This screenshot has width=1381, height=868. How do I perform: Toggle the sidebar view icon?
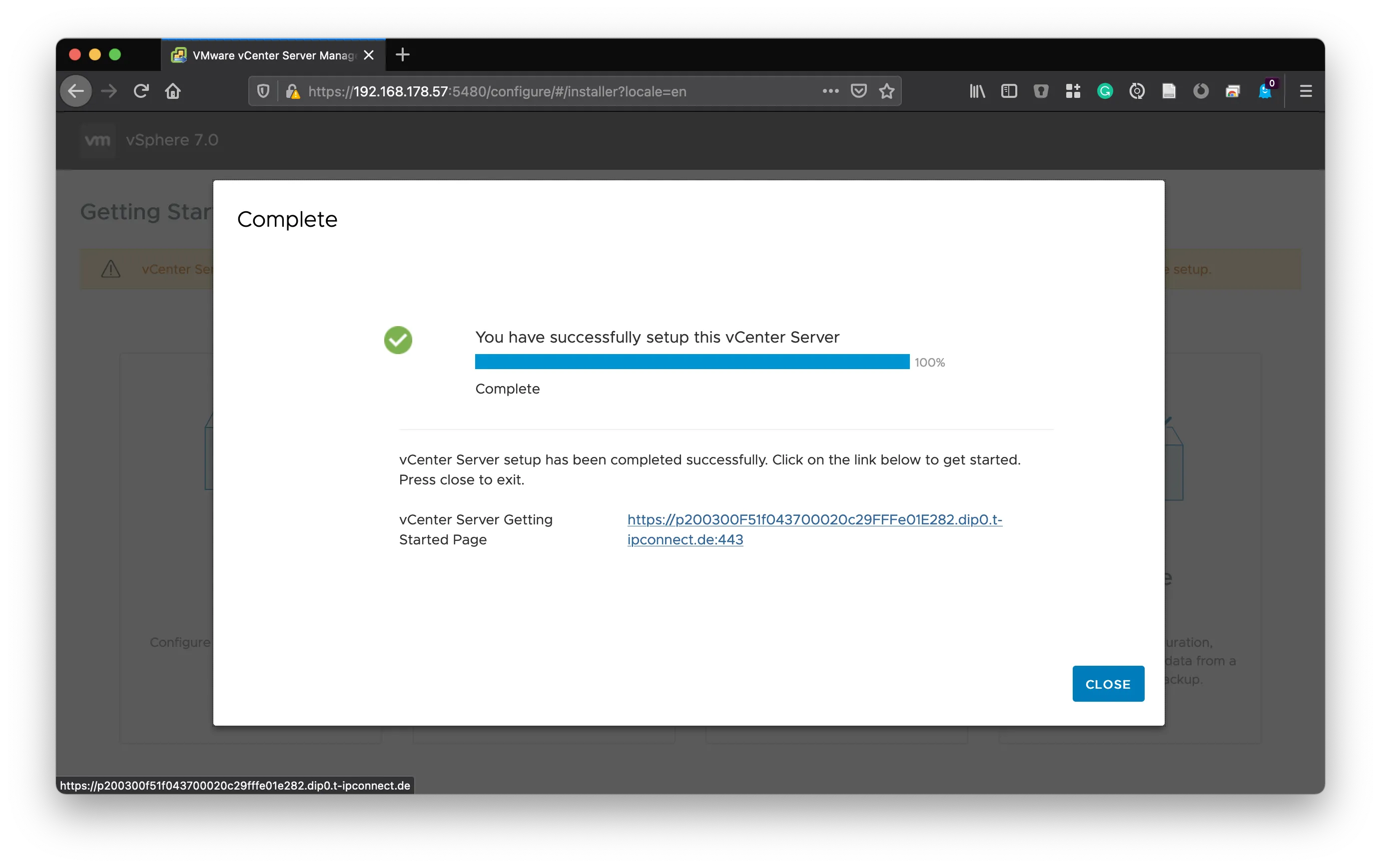pyautogui.click(x=1009, y=91)
